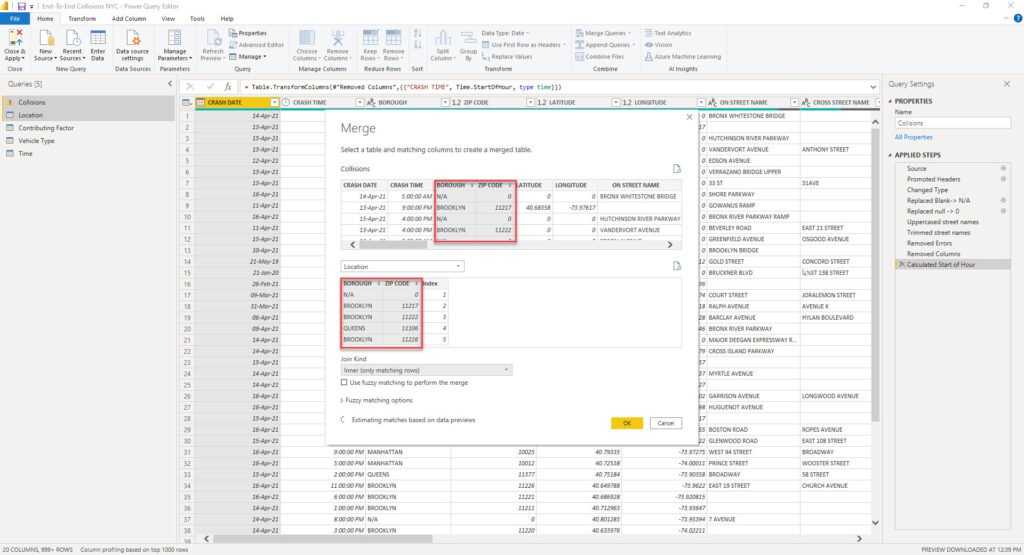Click the gear icon beside the Source step
The height and width of the screenshot is (555, 1024).
click(1003, 168)
